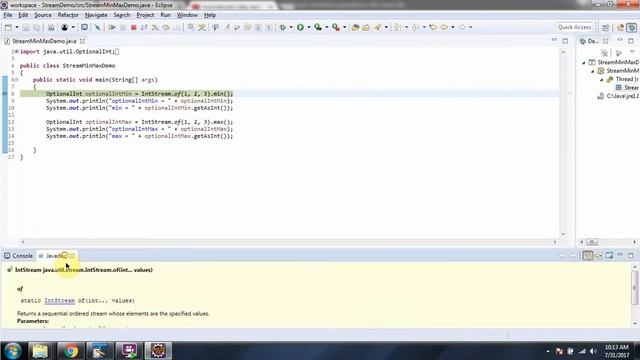Open the File menu
This screenshot has width=640, height=360.
[8, 15]
